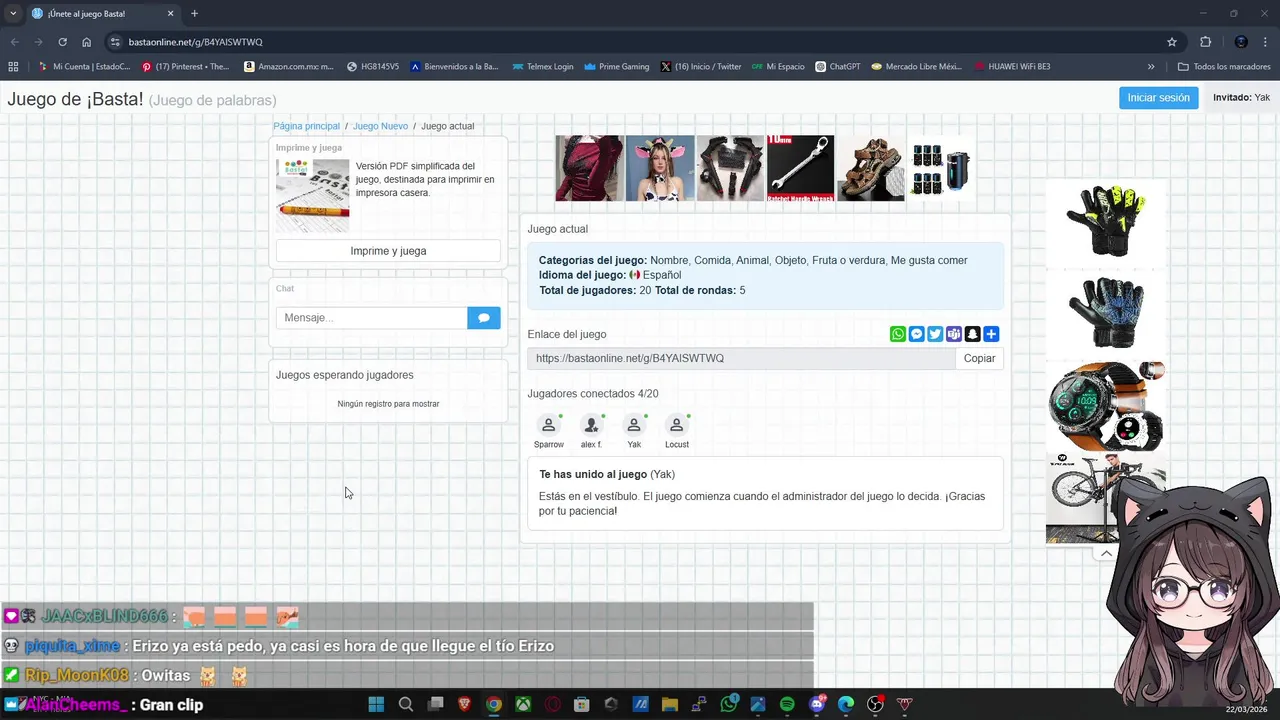Open browser extensions puzzle icon
The height and width of the screenshot is (720, 1280).
(x=1205, y=42)
